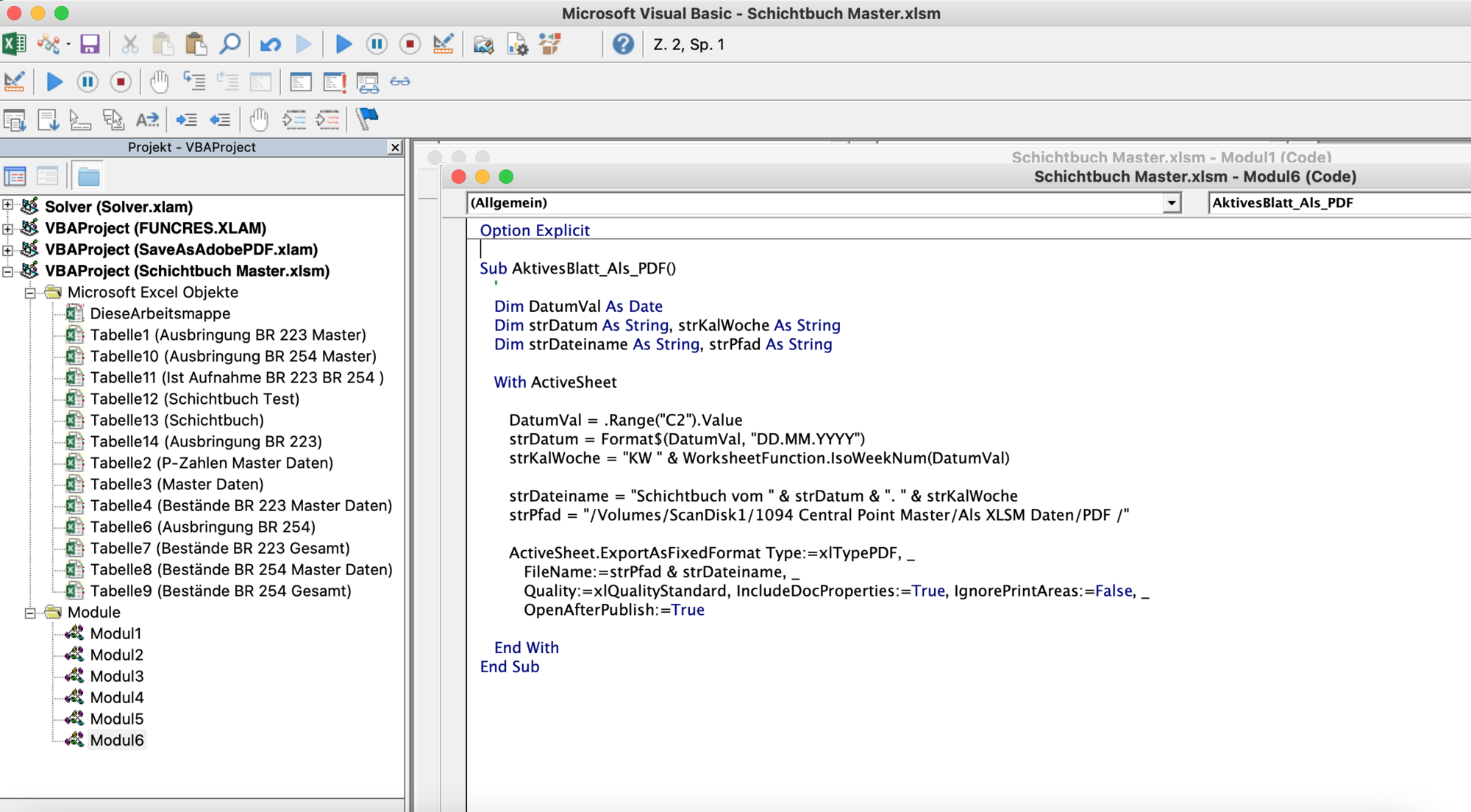
Task: Open Find with the magnifier icon
Action: click(230, 44)
